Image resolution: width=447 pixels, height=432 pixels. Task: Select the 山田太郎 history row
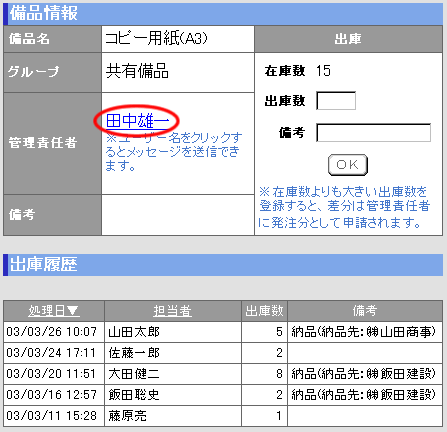[223, 332]
